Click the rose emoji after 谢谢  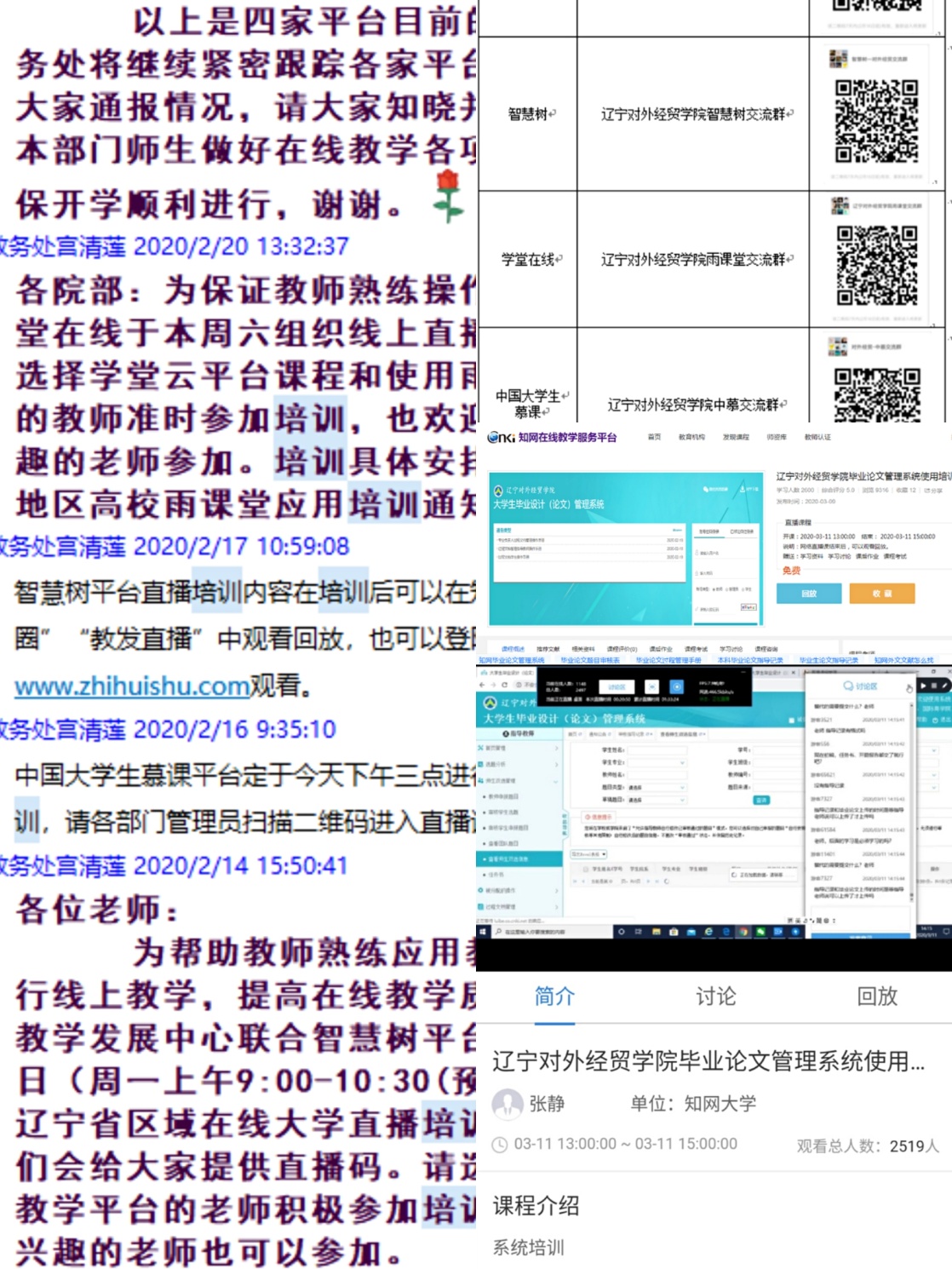pos(447,197)
